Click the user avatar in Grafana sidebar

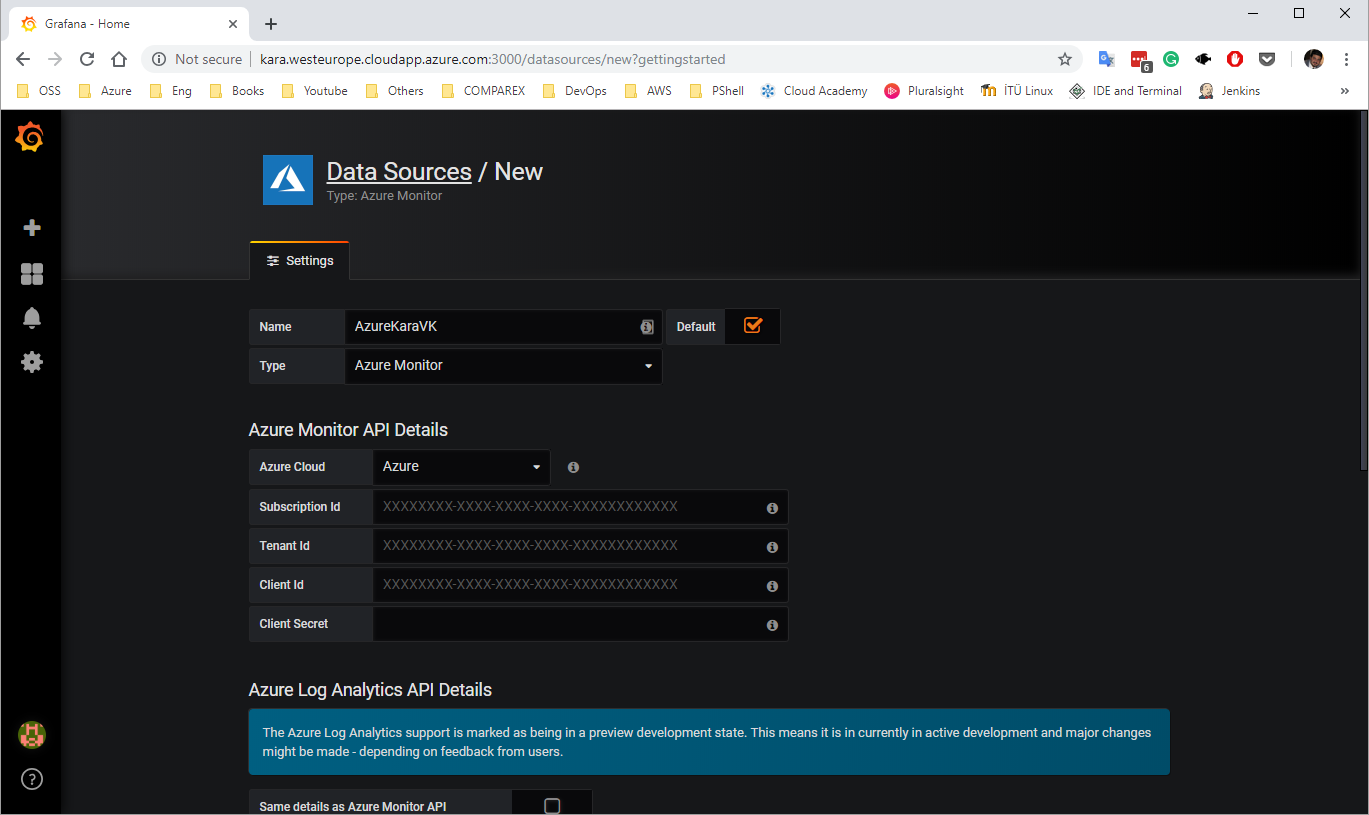pos(32,735)
